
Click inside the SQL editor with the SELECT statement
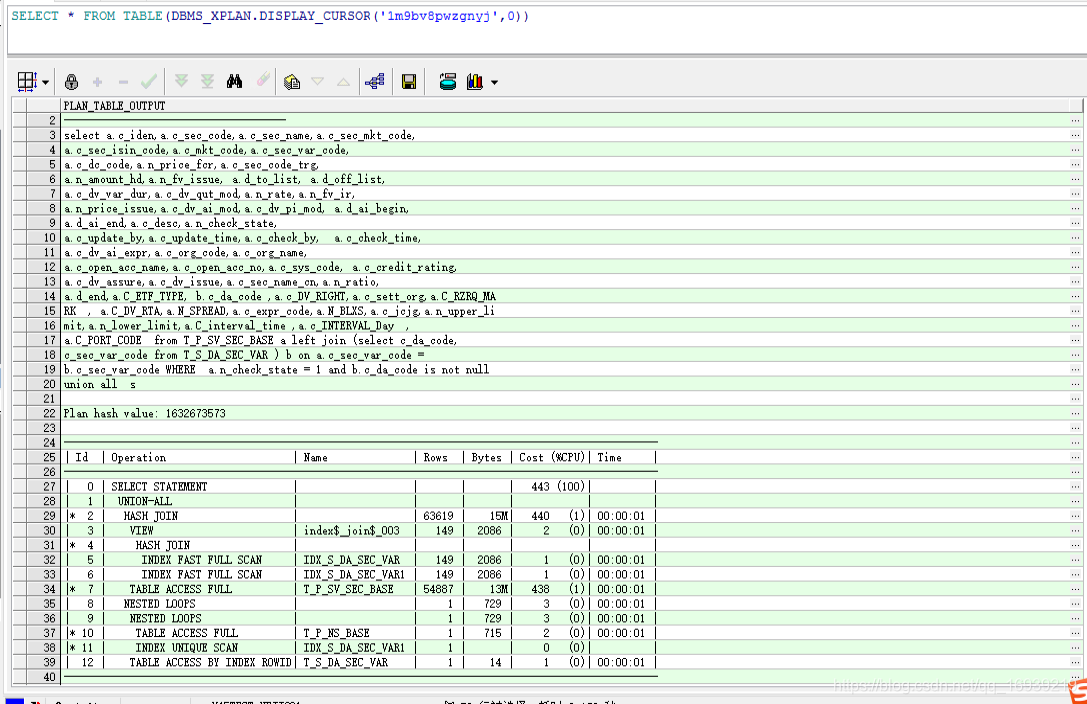546,28
